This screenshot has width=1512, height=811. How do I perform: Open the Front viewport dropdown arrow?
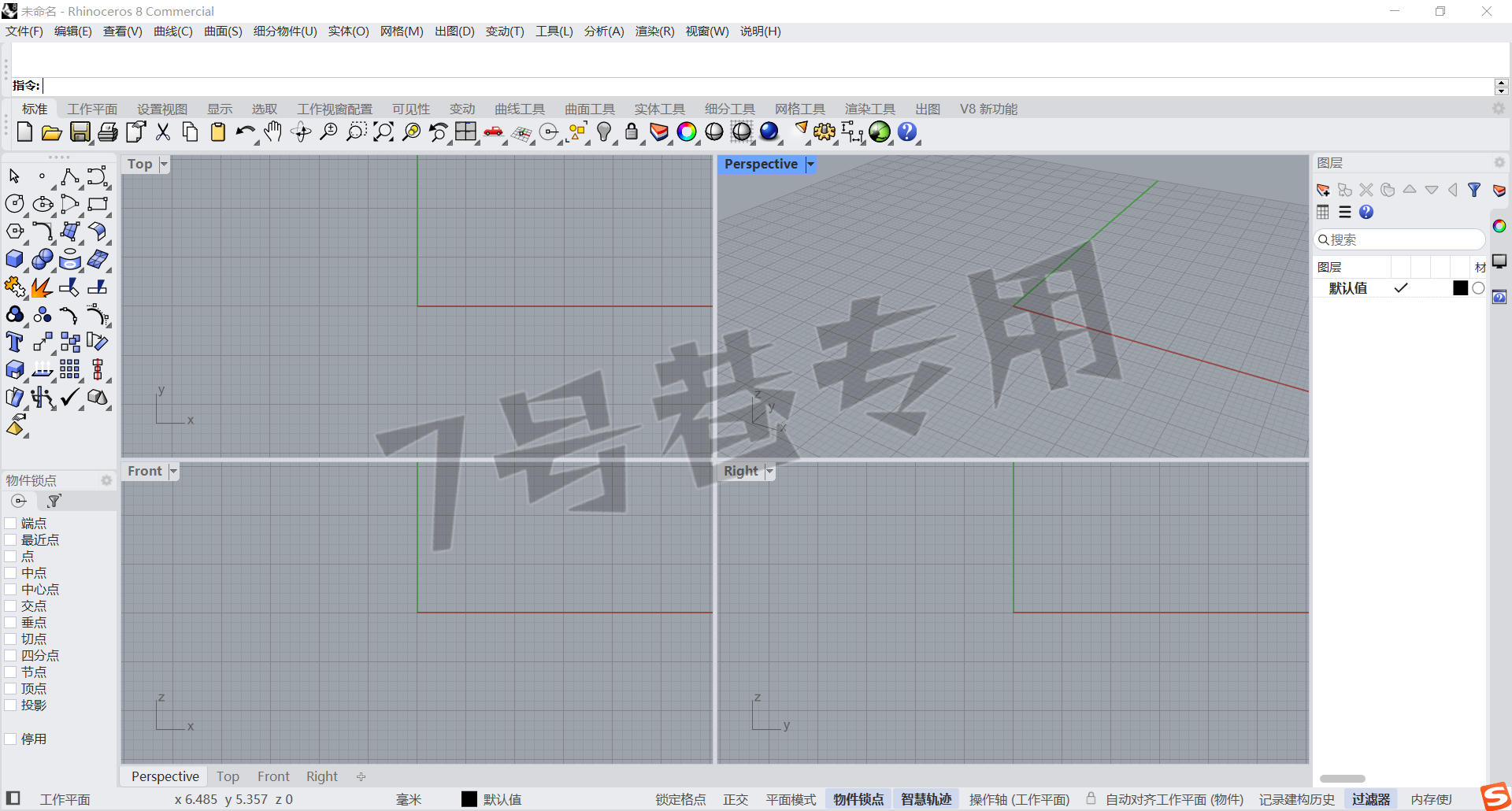[x=173, y=471]
